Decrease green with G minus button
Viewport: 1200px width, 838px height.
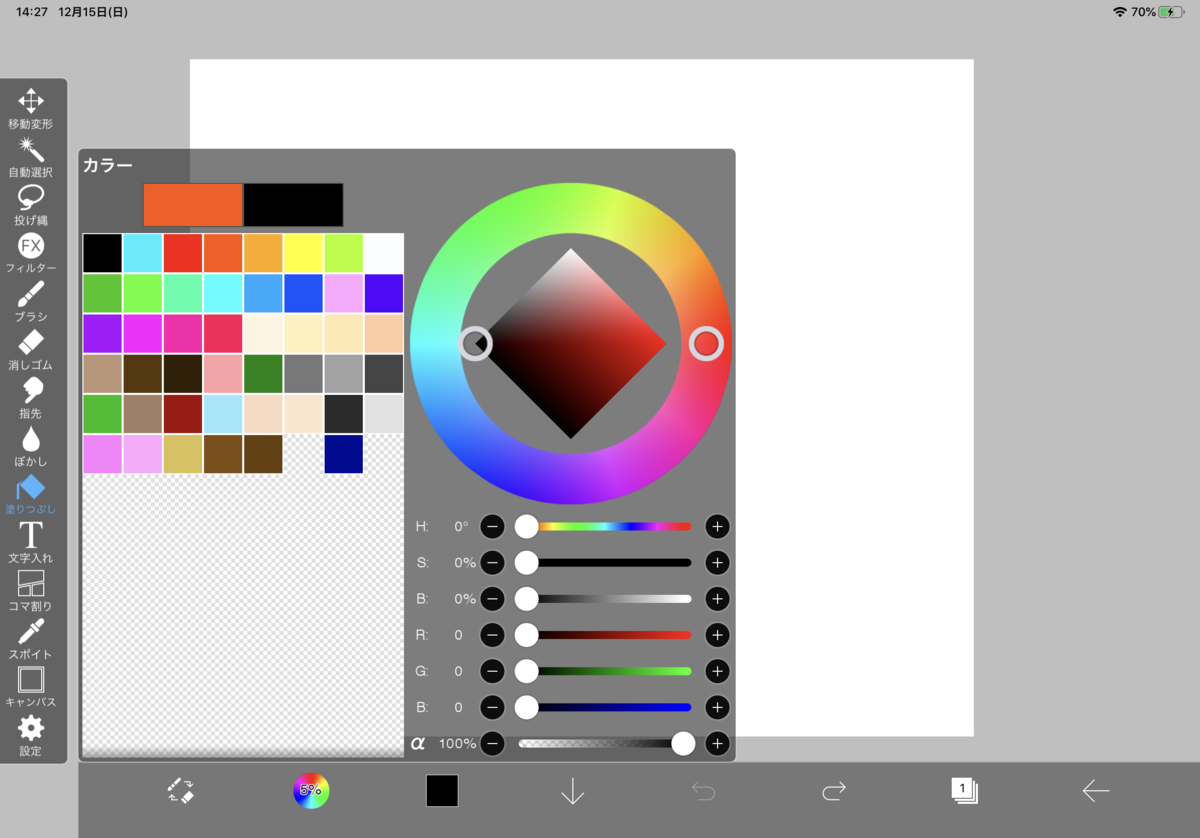coord(492,671)
